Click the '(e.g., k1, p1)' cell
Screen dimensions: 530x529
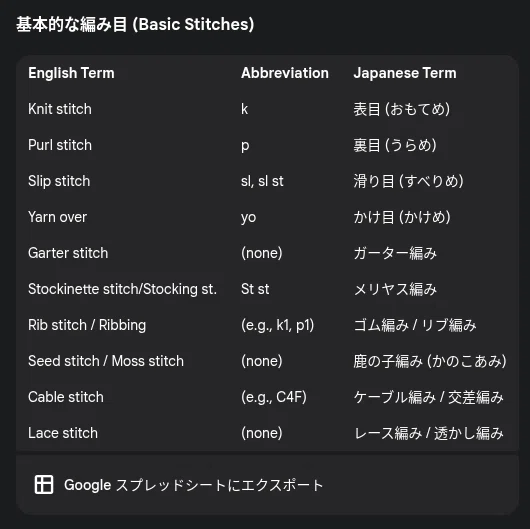pos(278,325)
